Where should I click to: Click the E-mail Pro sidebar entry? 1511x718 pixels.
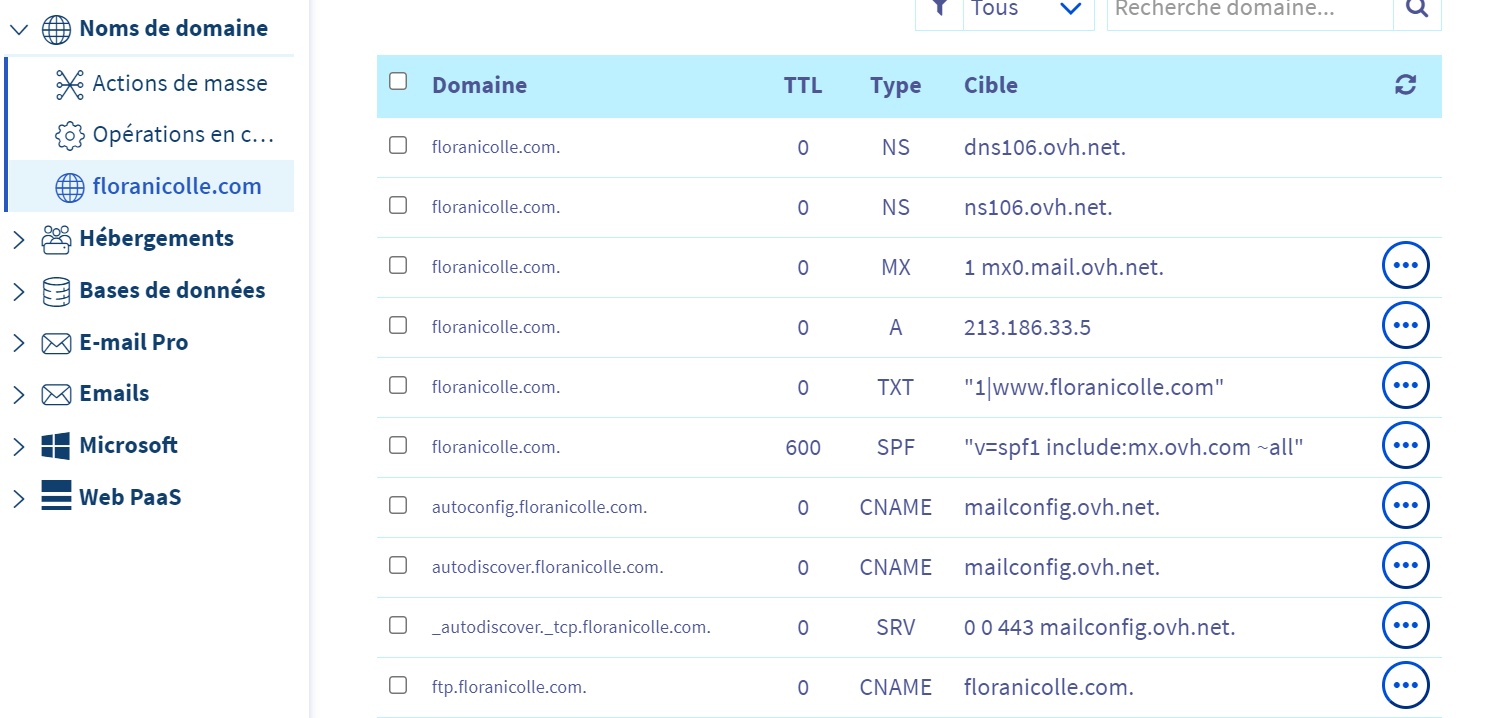[133, 342]
